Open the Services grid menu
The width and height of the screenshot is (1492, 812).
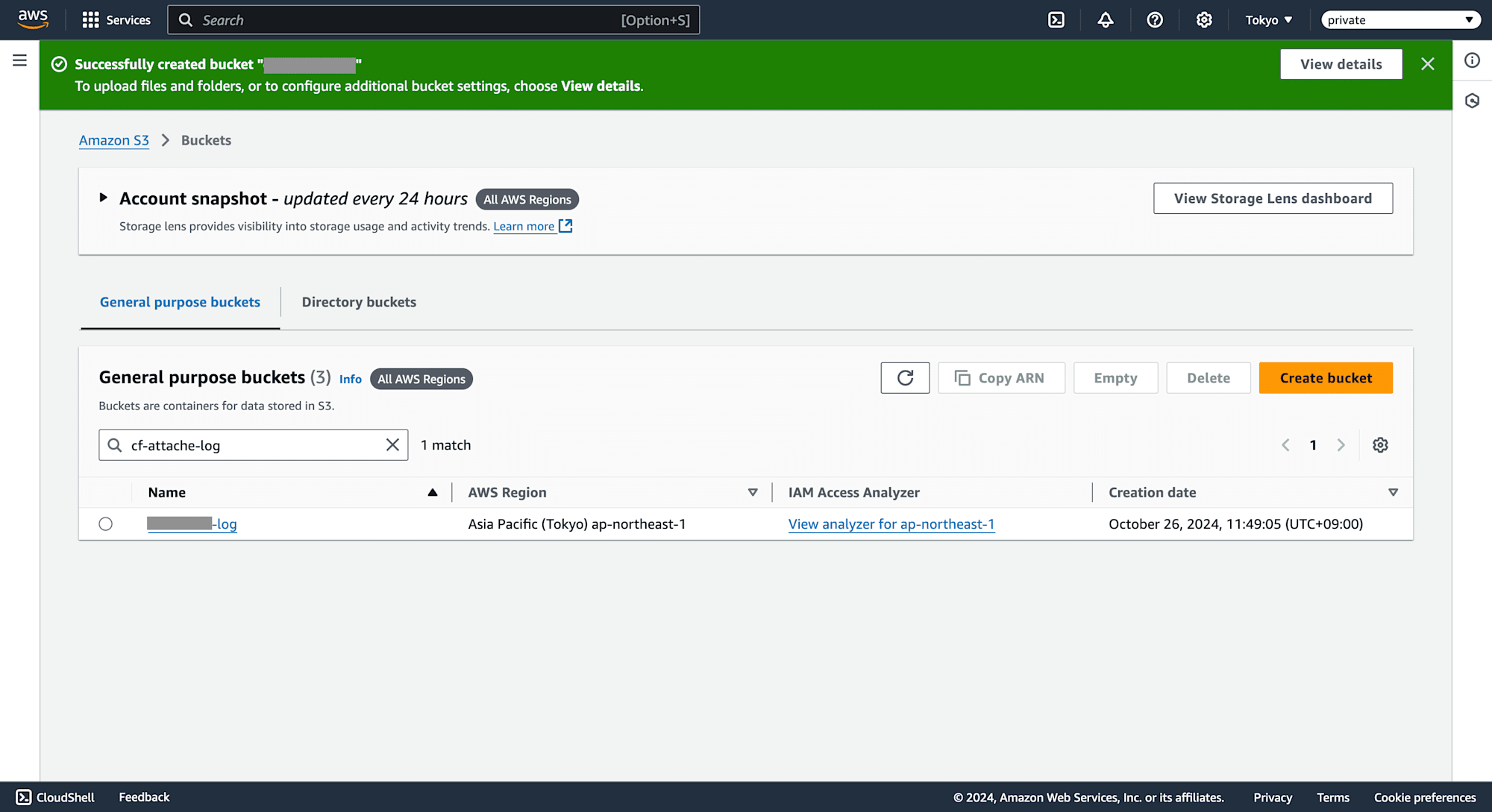click(116, 20)
